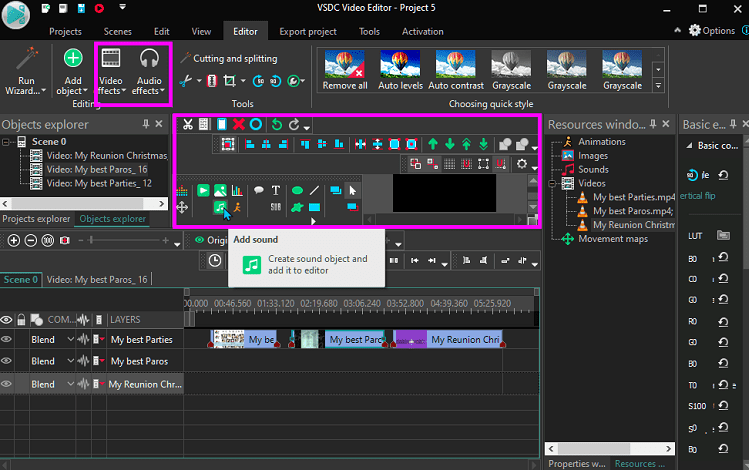Click the clock icon in timeline toolbar

pyautogui.click(x=215, y=260)
